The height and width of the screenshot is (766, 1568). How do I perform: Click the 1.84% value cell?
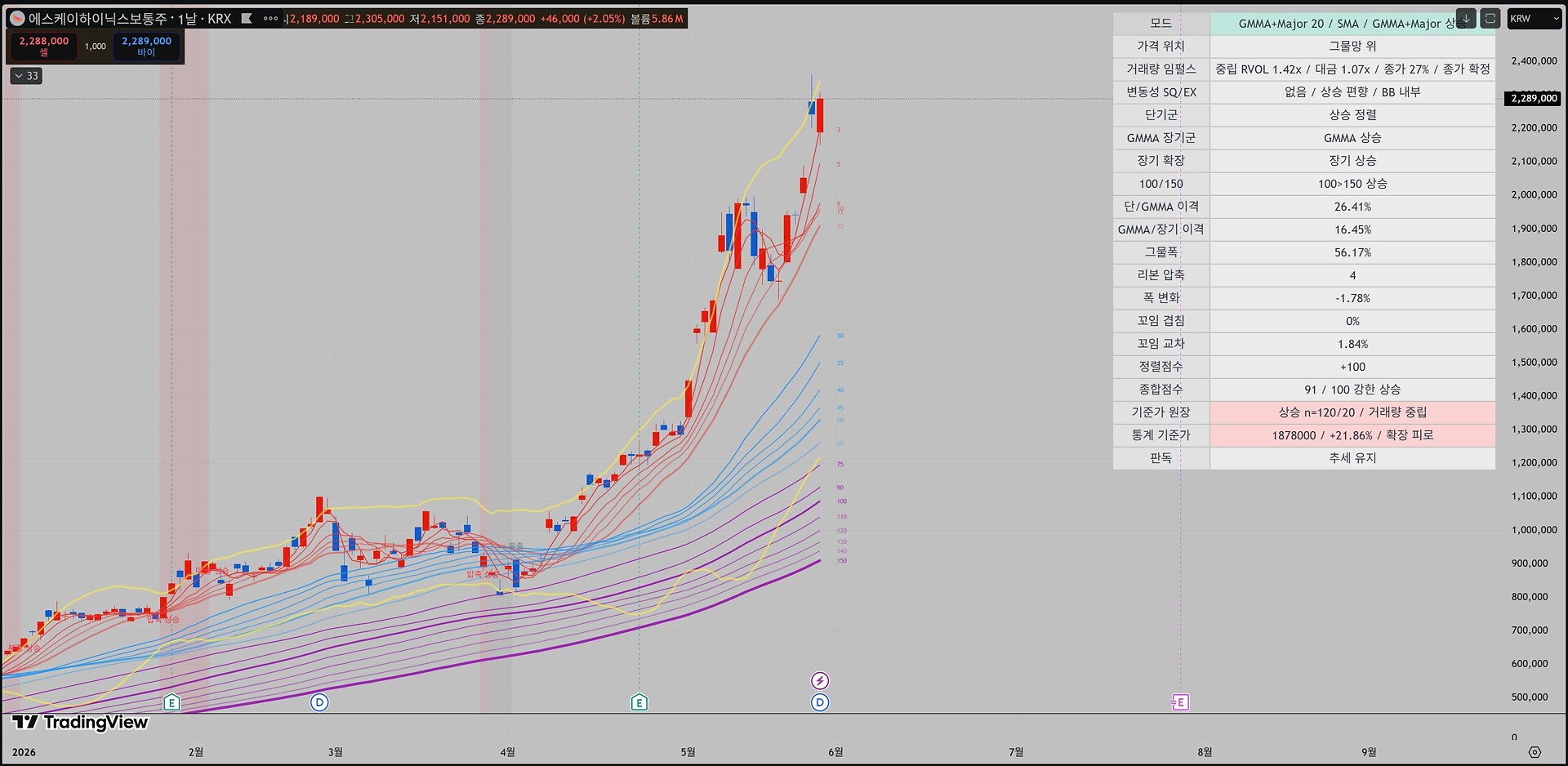(1352, 344)
